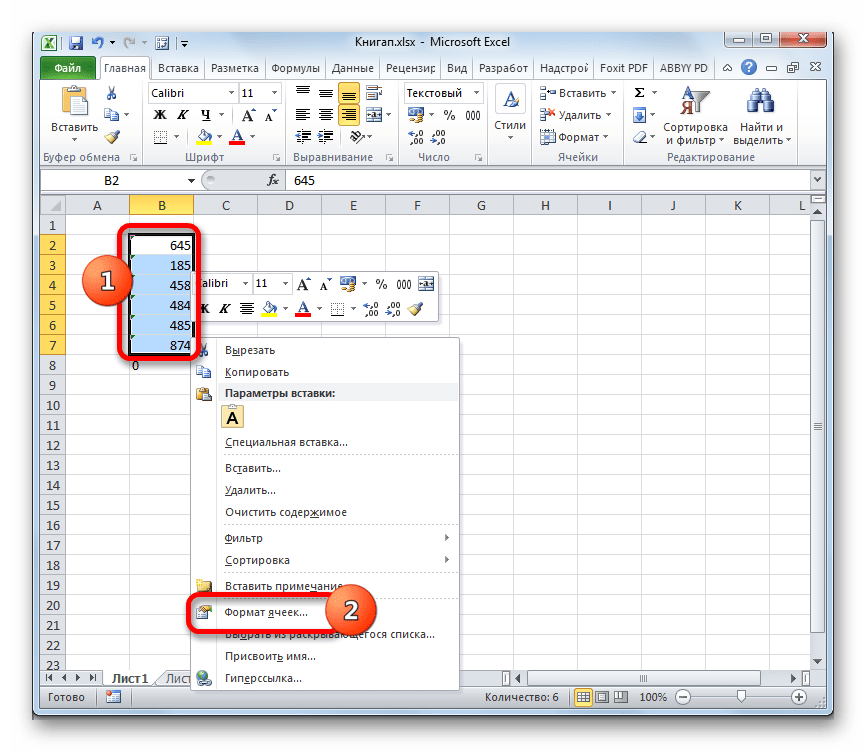Click the large Вставить paste button

pyautogui.click(x=75, y=112)
